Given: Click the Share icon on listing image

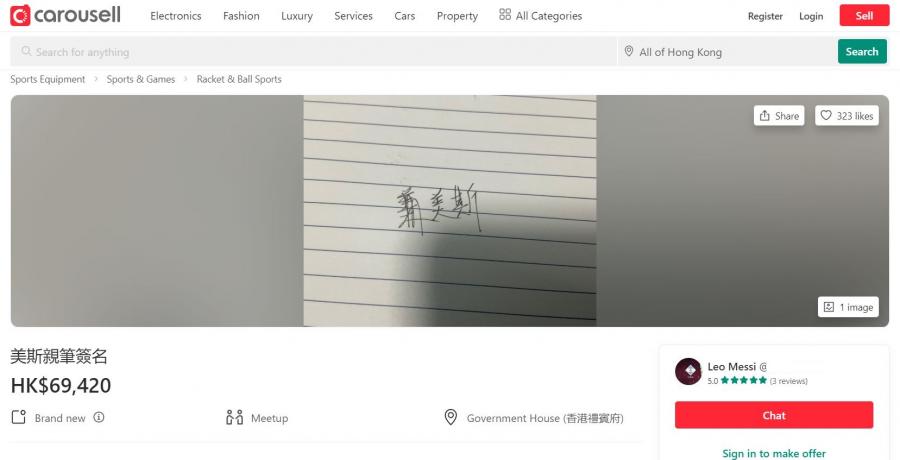Looking at the screenshot, I should point(765,116).
